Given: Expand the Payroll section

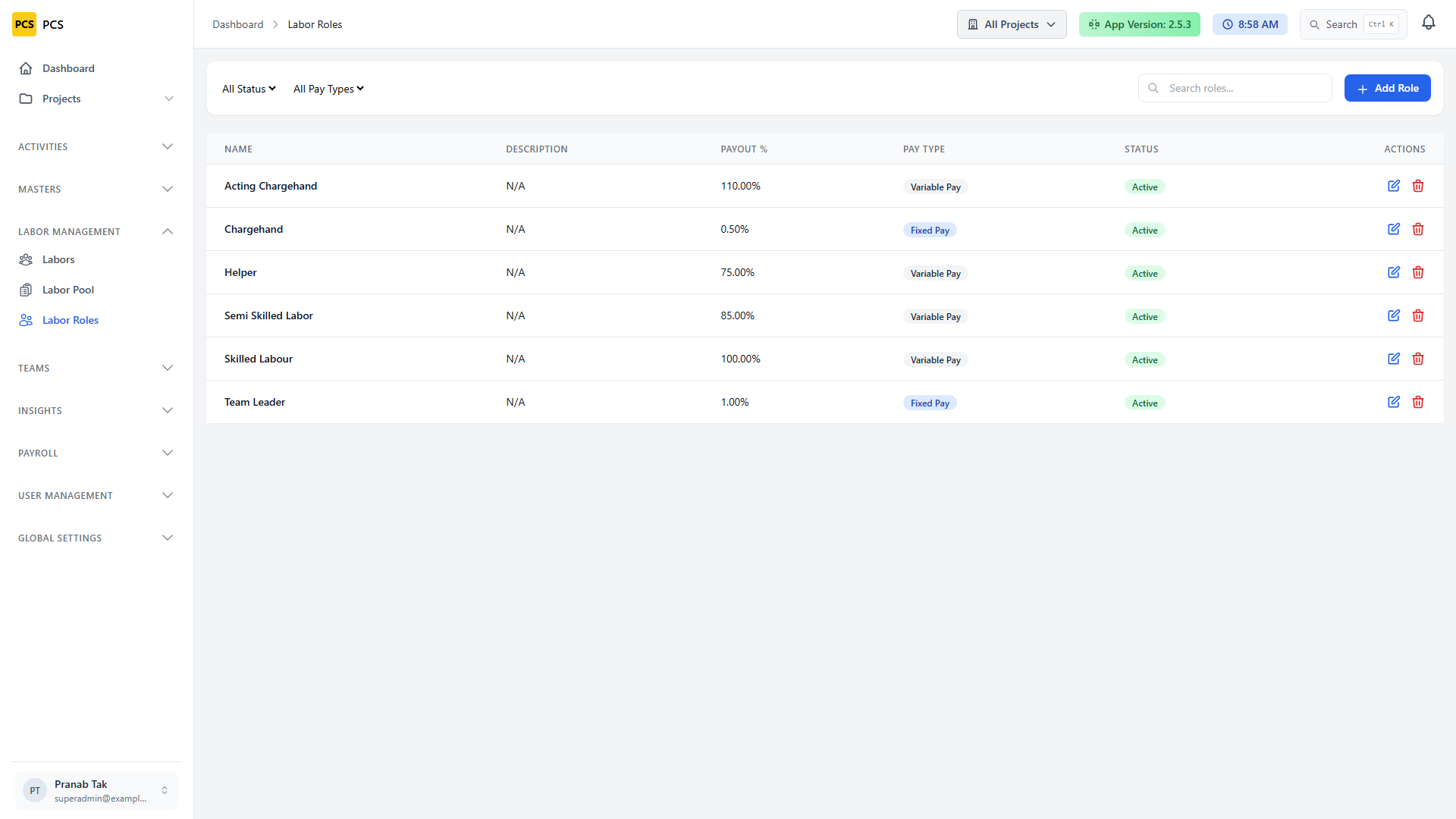Looking at the screenshot, I should coord(97,453).
